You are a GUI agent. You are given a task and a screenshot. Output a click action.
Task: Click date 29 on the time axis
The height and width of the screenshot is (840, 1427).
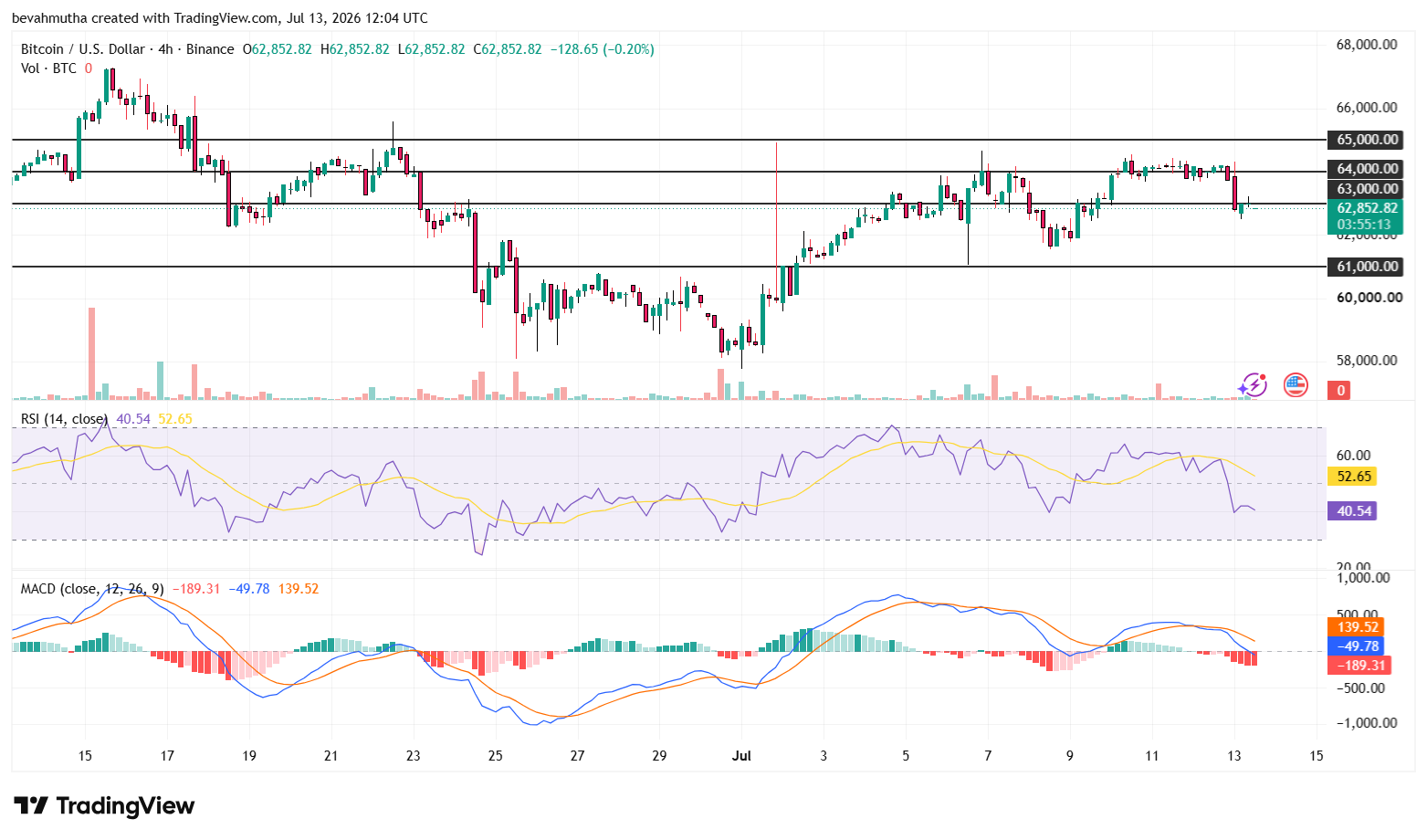659,756
